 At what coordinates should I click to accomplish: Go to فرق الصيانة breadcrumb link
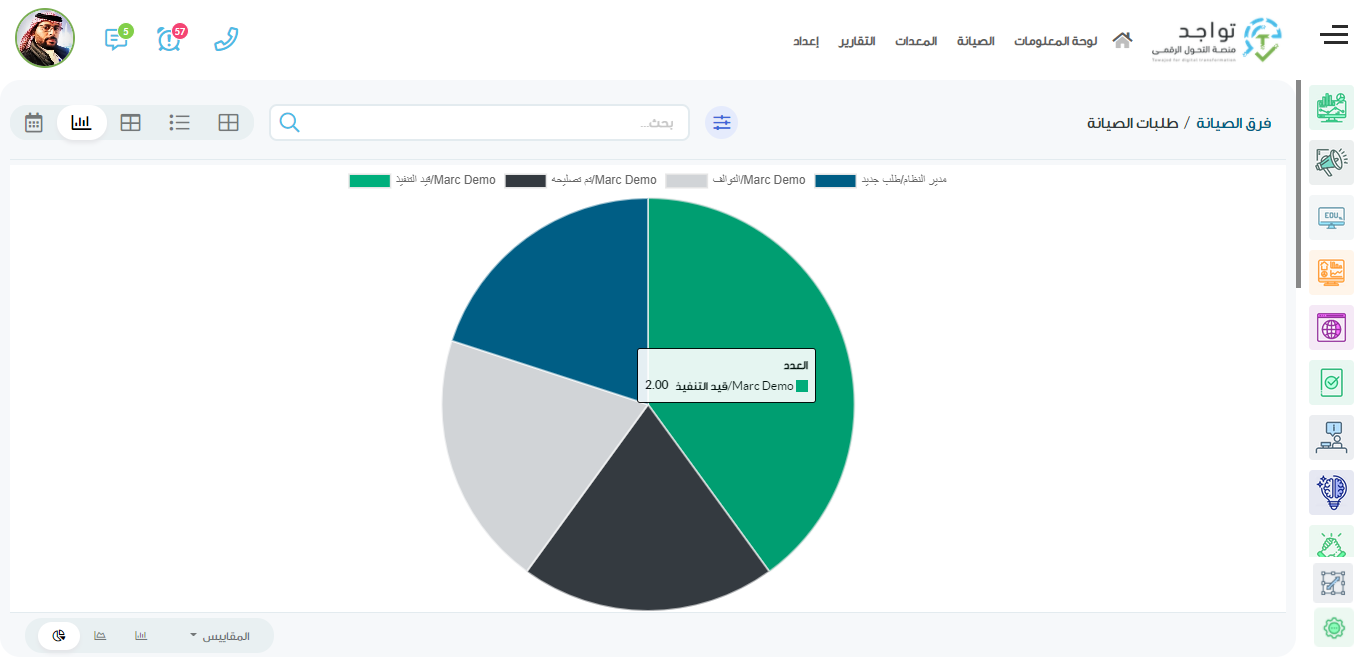coord(1236,123)
